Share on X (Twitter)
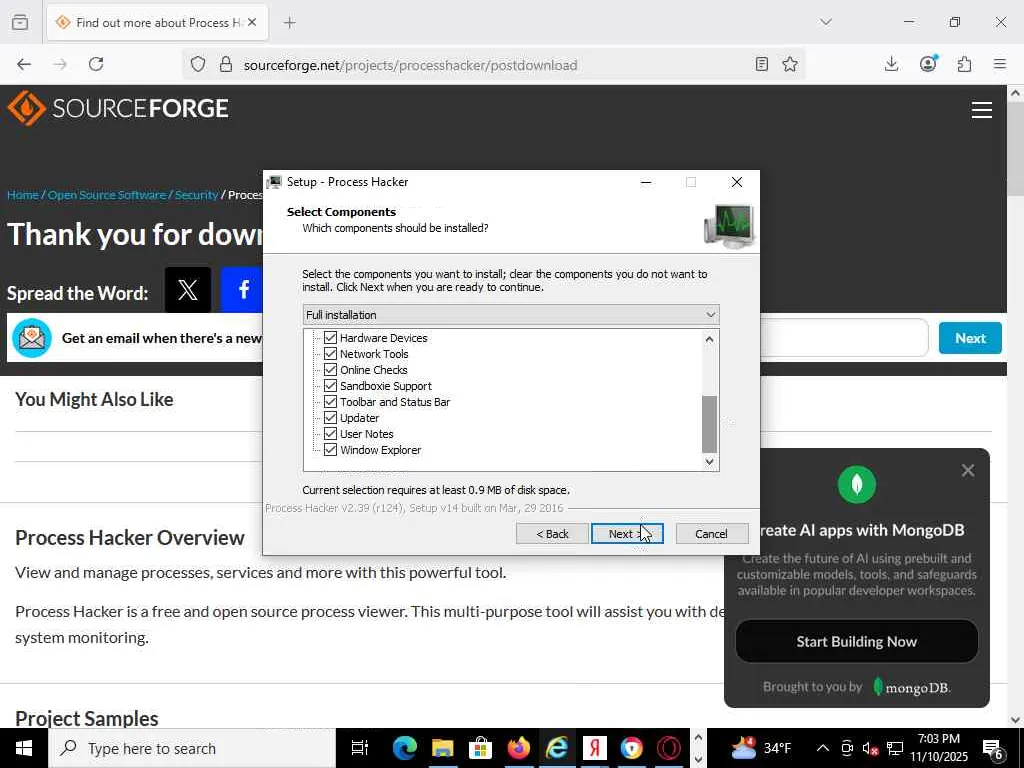1024x768 pixels. 188,289
